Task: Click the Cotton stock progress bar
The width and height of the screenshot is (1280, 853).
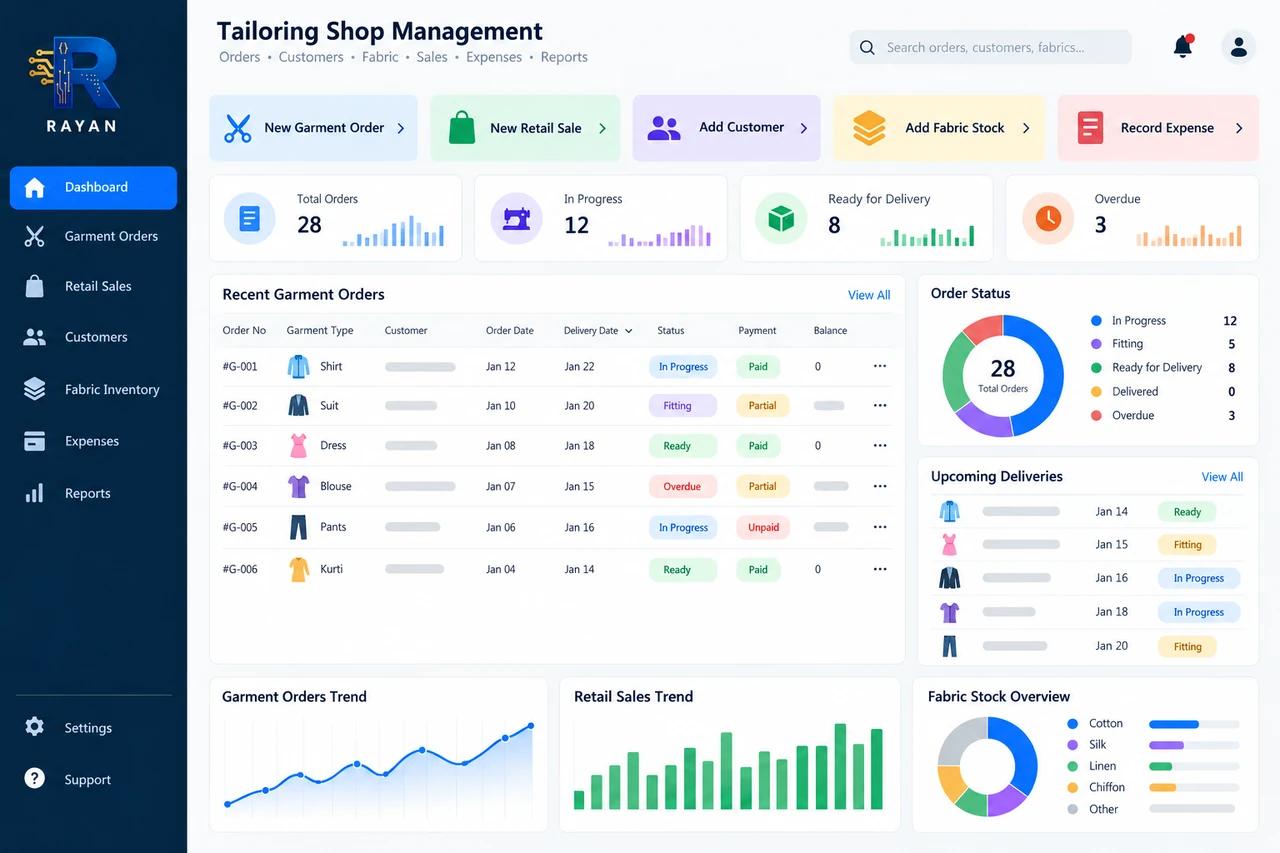Action: click(x=1194, y=724)
